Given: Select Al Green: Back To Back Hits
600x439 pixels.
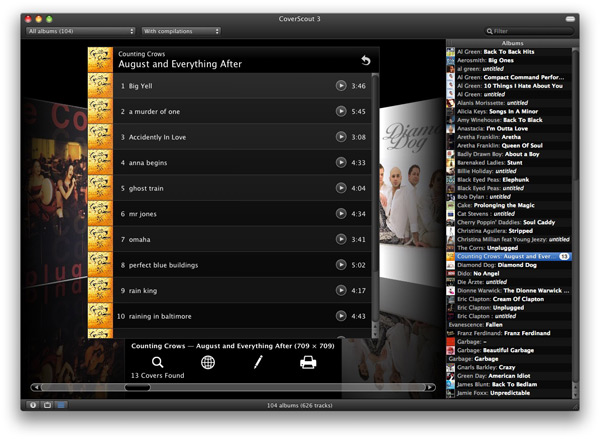Looking at the screenshot, I should pyautogui.click(x=509, y=52).
